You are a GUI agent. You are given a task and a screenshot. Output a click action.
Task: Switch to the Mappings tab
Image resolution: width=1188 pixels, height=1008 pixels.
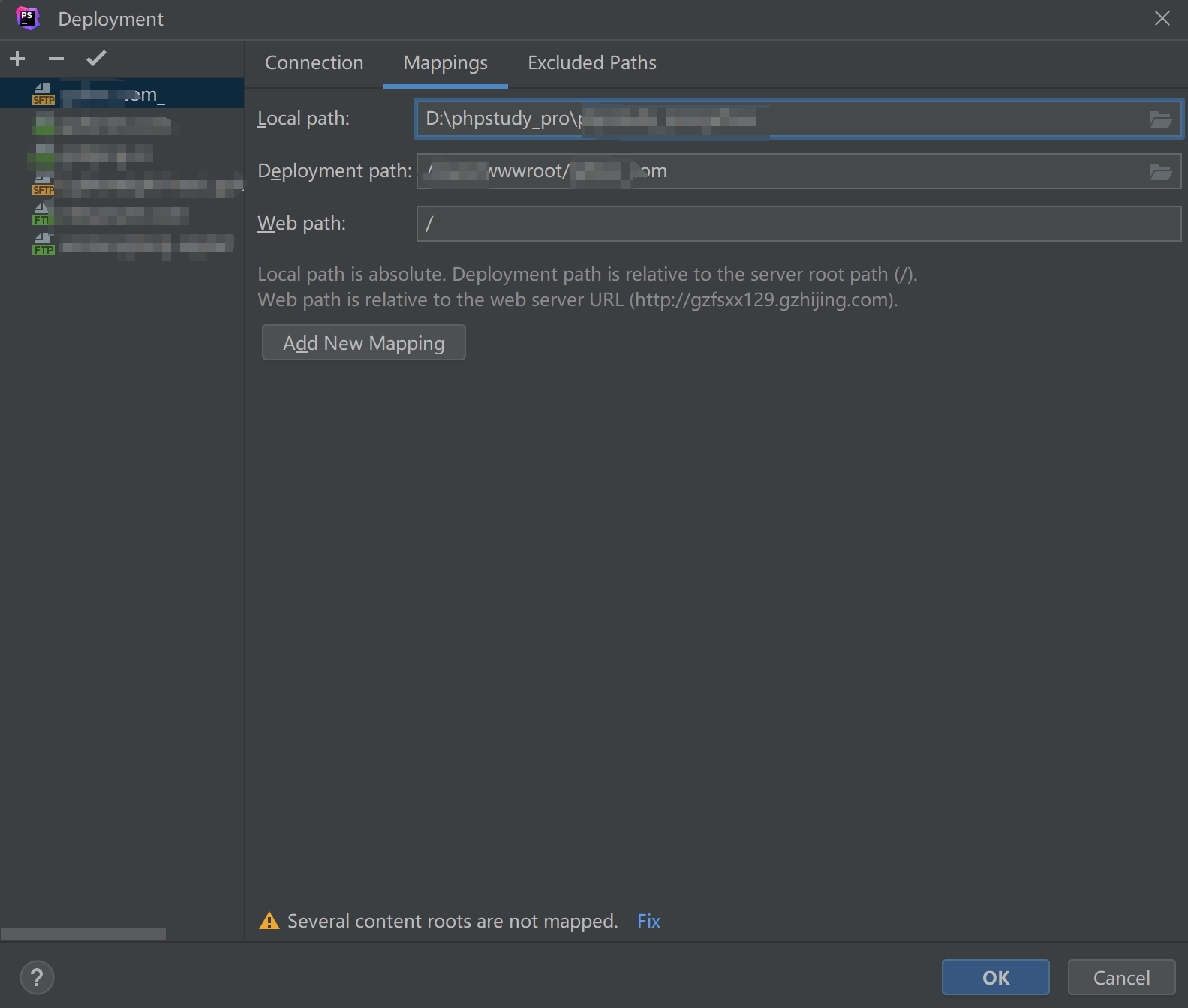(445, 63)
